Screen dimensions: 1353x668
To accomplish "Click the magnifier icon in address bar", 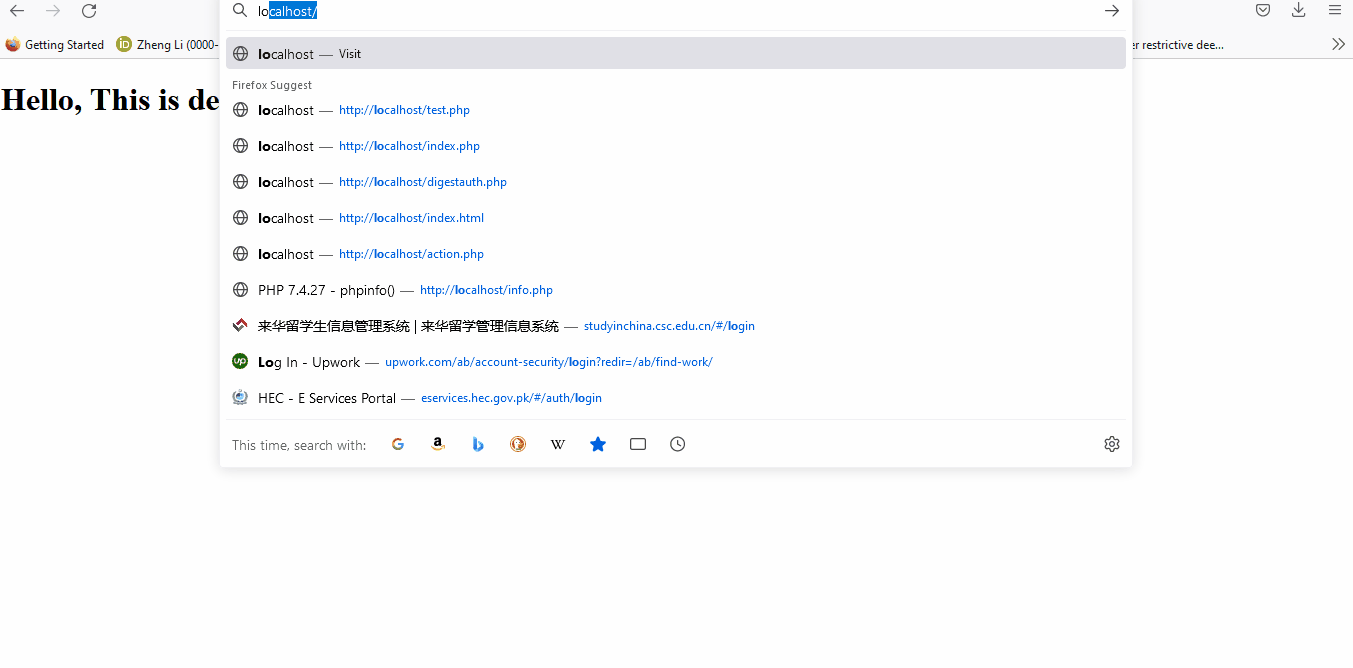I will (240, 11).
